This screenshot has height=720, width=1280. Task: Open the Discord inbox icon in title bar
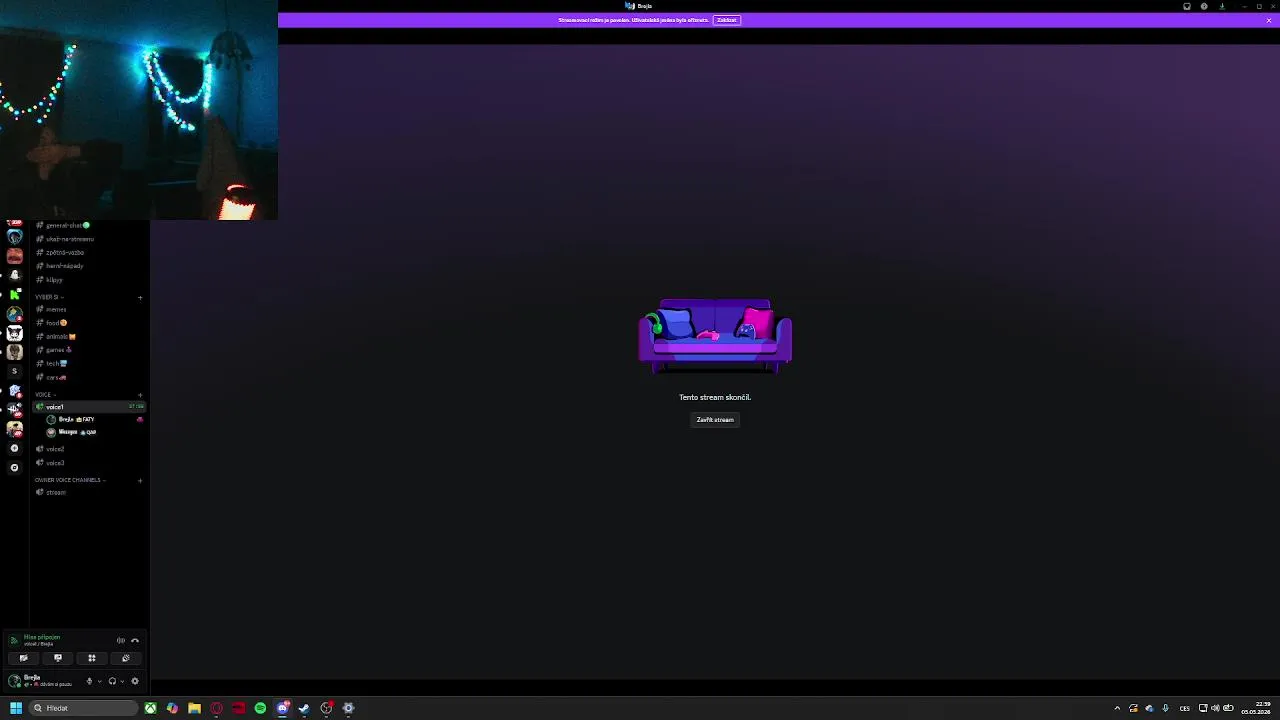coord(1187,6)
